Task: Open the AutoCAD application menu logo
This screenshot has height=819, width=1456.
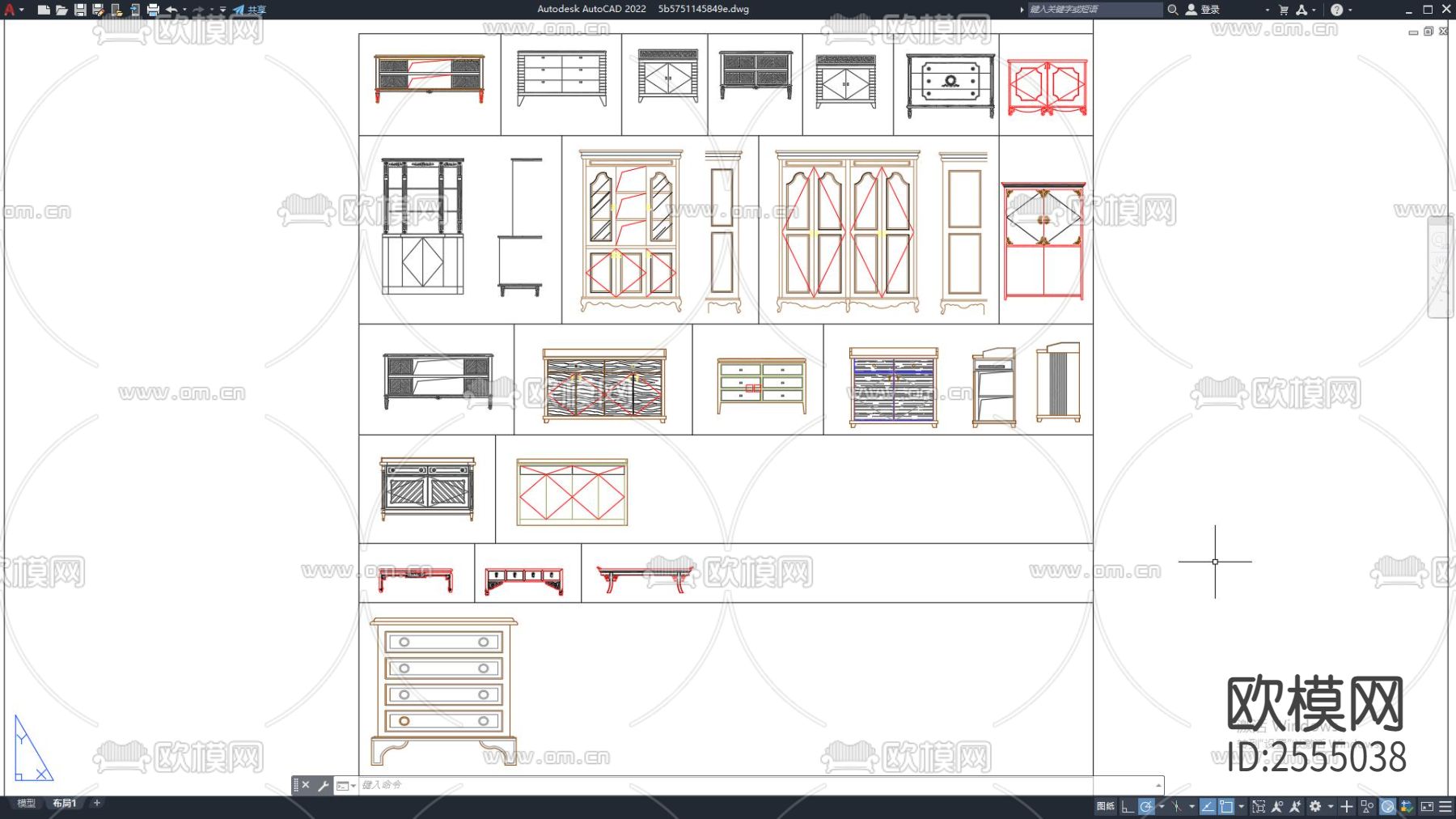Action: point(10,10)
